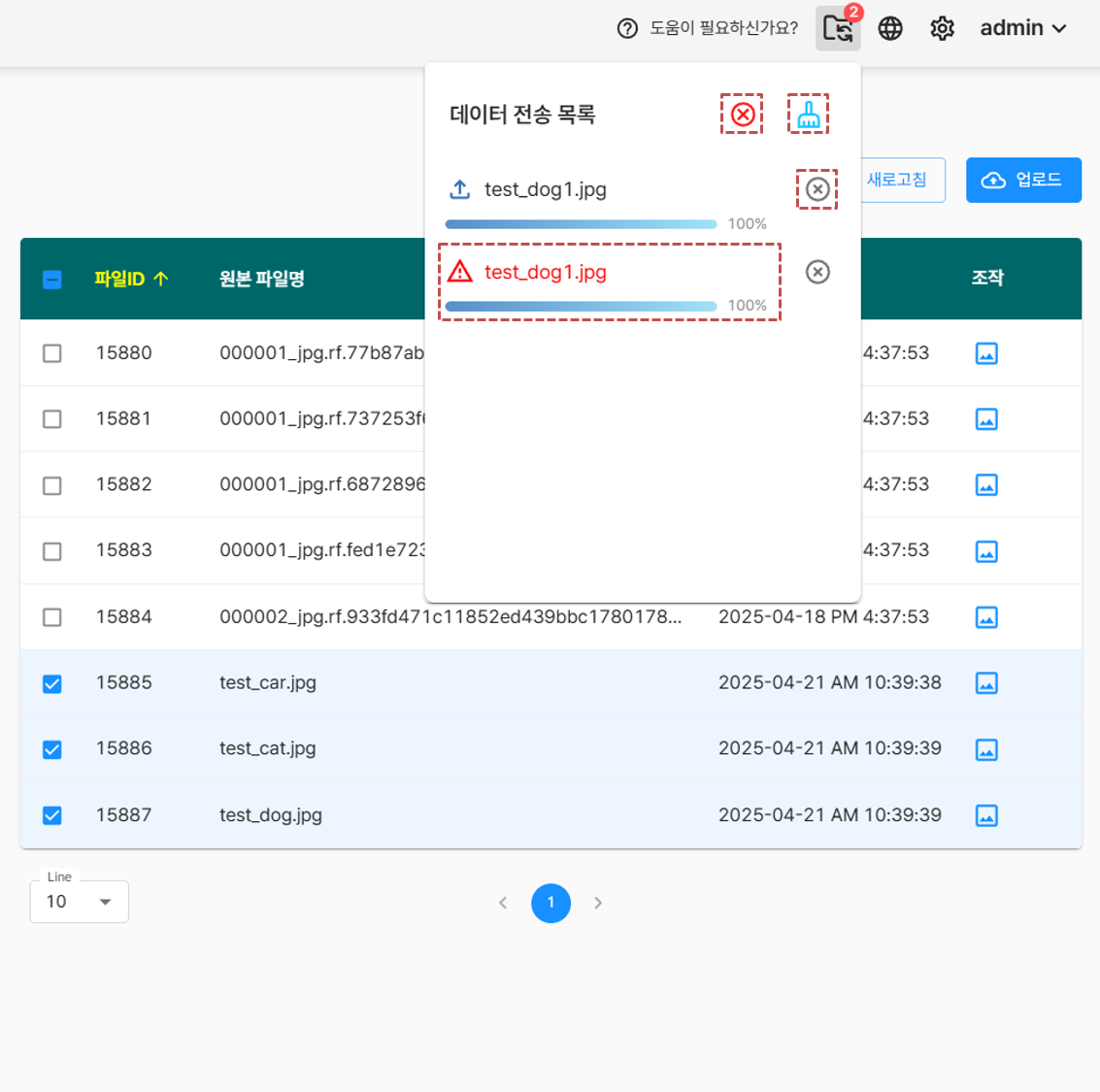Viewport: 1100px width, 1092px height.
Task: Click the help question mark icon
Action: pyautogui.click(x=627, y=29)
